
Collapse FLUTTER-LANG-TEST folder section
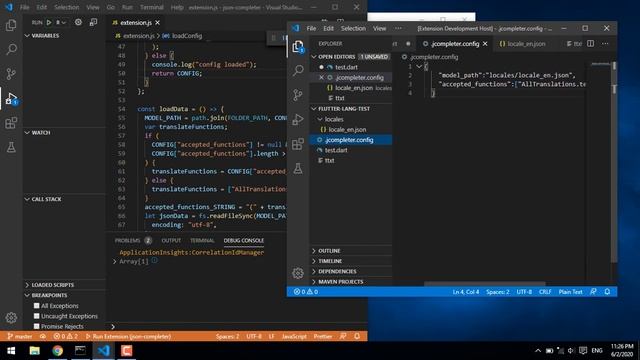314,109
